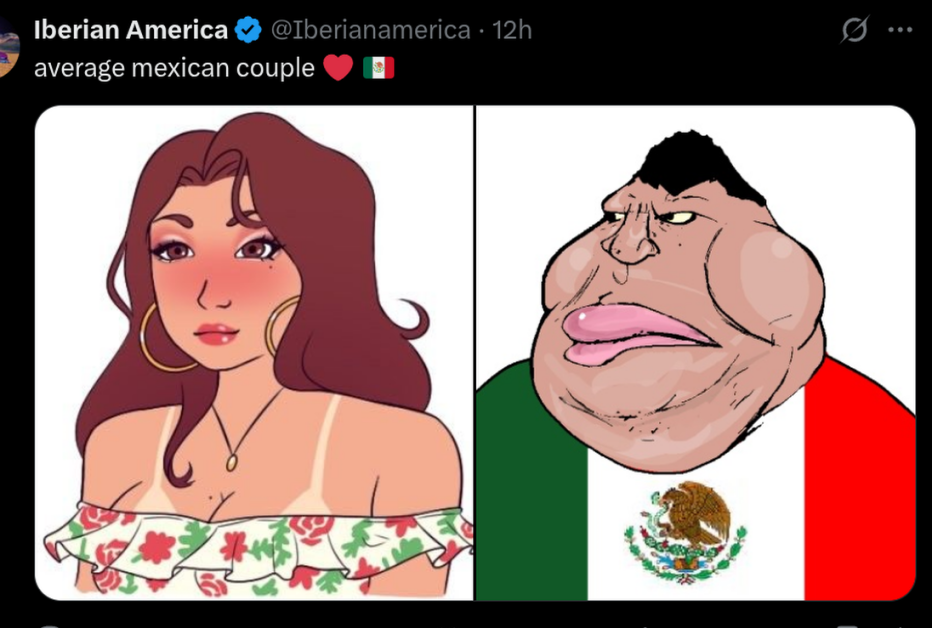Expand the three-dot more options menu

click(900, 30)
